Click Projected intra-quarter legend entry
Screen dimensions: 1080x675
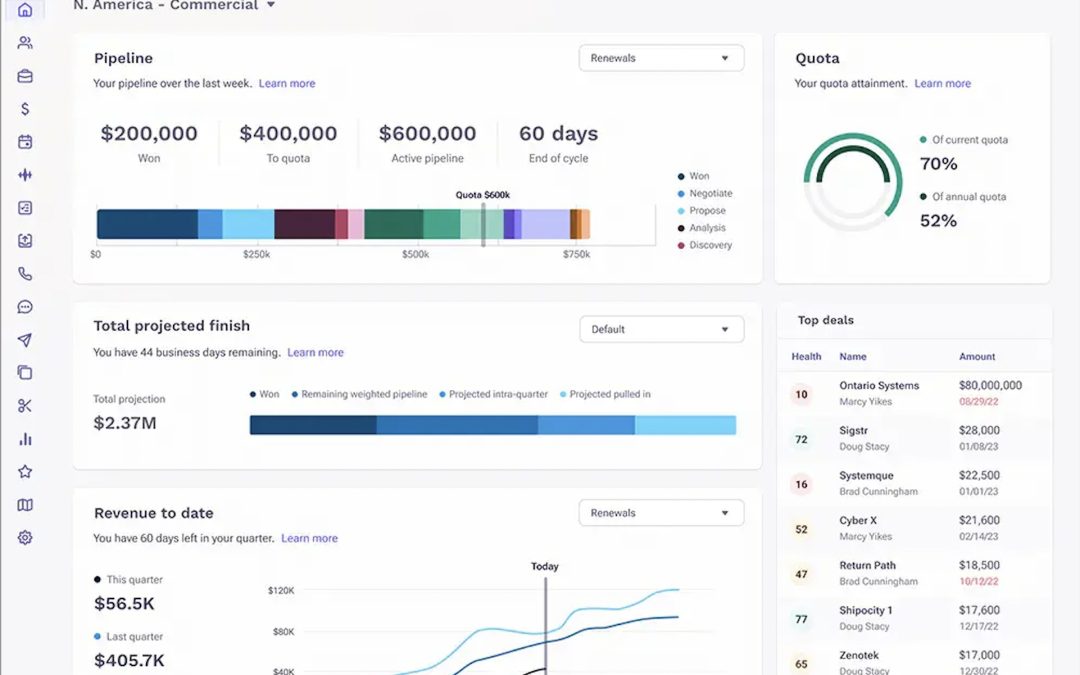pos(494,395)
